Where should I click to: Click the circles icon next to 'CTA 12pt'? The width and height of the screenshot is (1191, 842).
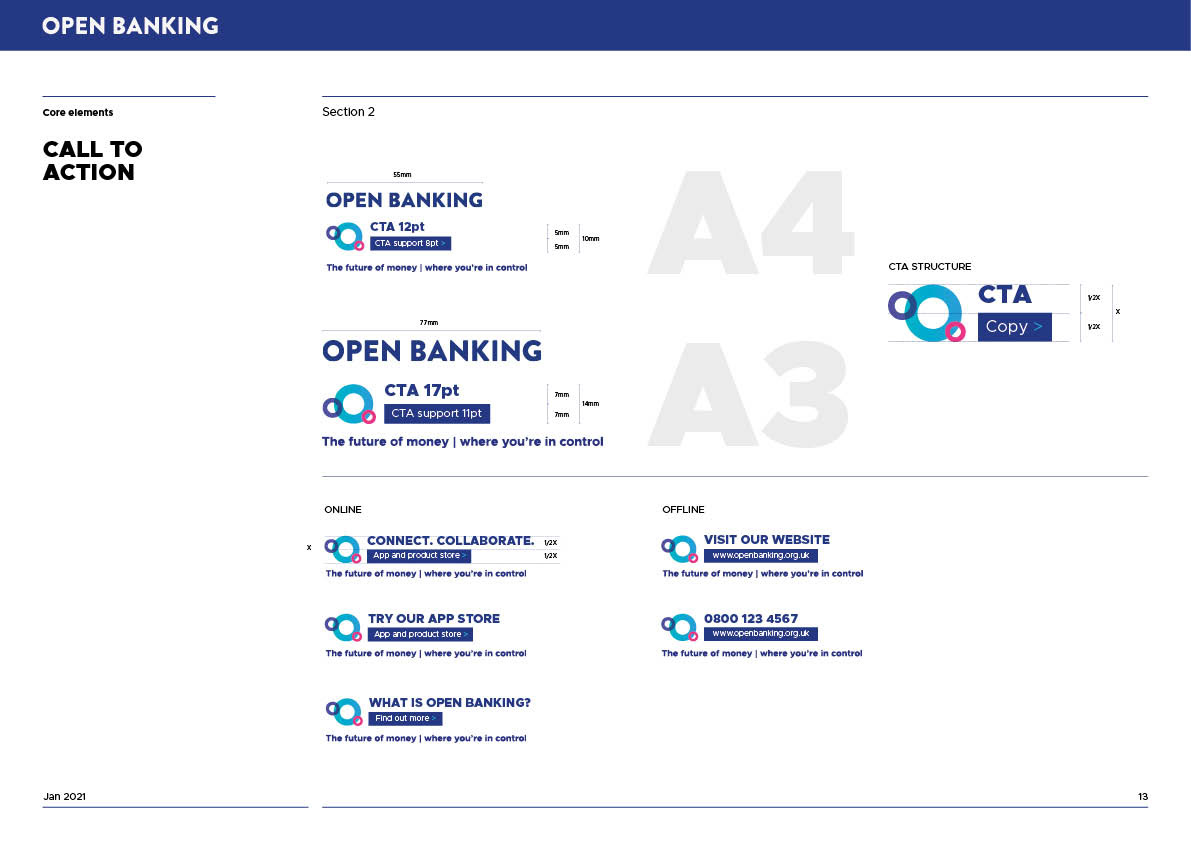pos(346,237)
